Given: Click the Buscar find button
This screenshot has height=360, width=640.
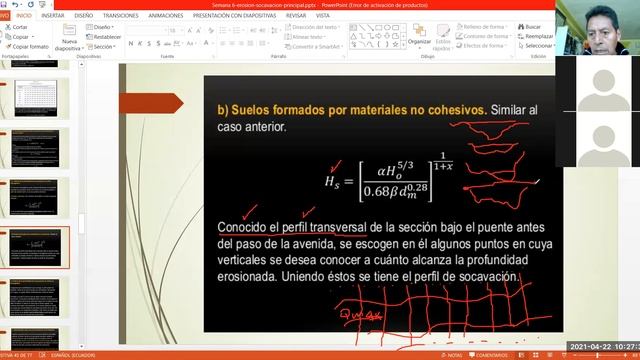Looking at the screenshot, I should tap(529, 27).
